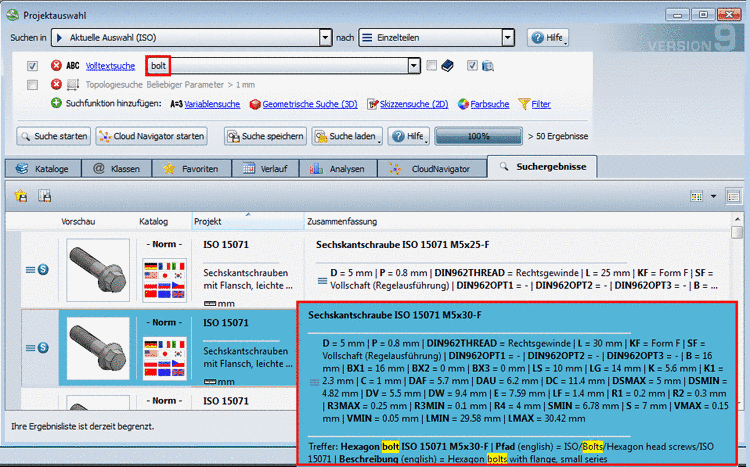The height and width of the screenshot is (467, 750).
Task: Click the language flags image in selected row
Action: (x=165, y=358)
